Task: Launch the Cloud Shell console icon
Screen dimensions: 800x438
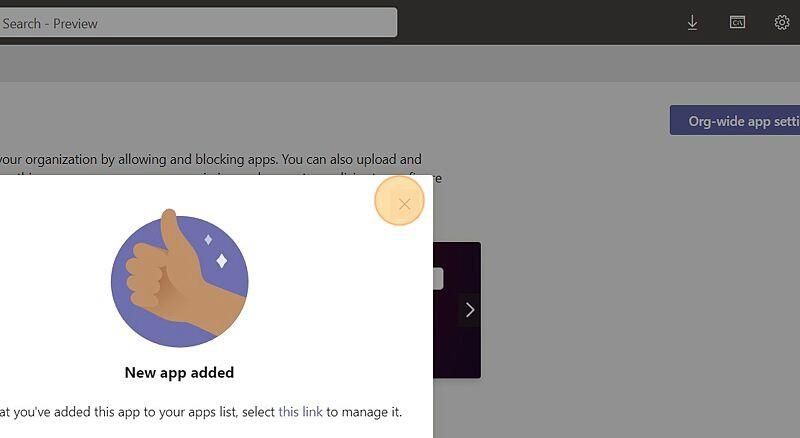Action: click(x=737, y=22)
